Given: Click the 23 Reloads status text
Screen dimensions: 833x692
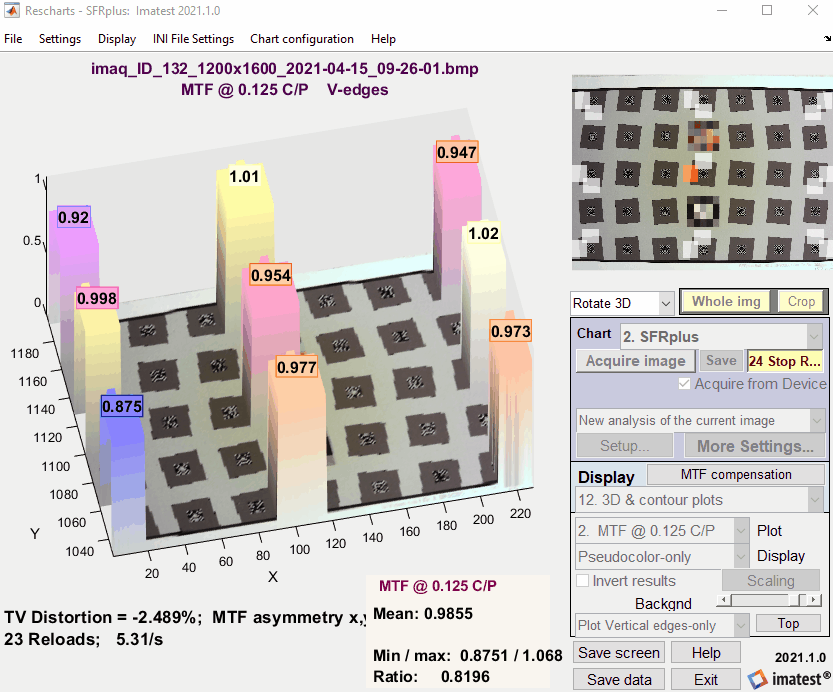Looking at the screenshot, I should [83, 639].
